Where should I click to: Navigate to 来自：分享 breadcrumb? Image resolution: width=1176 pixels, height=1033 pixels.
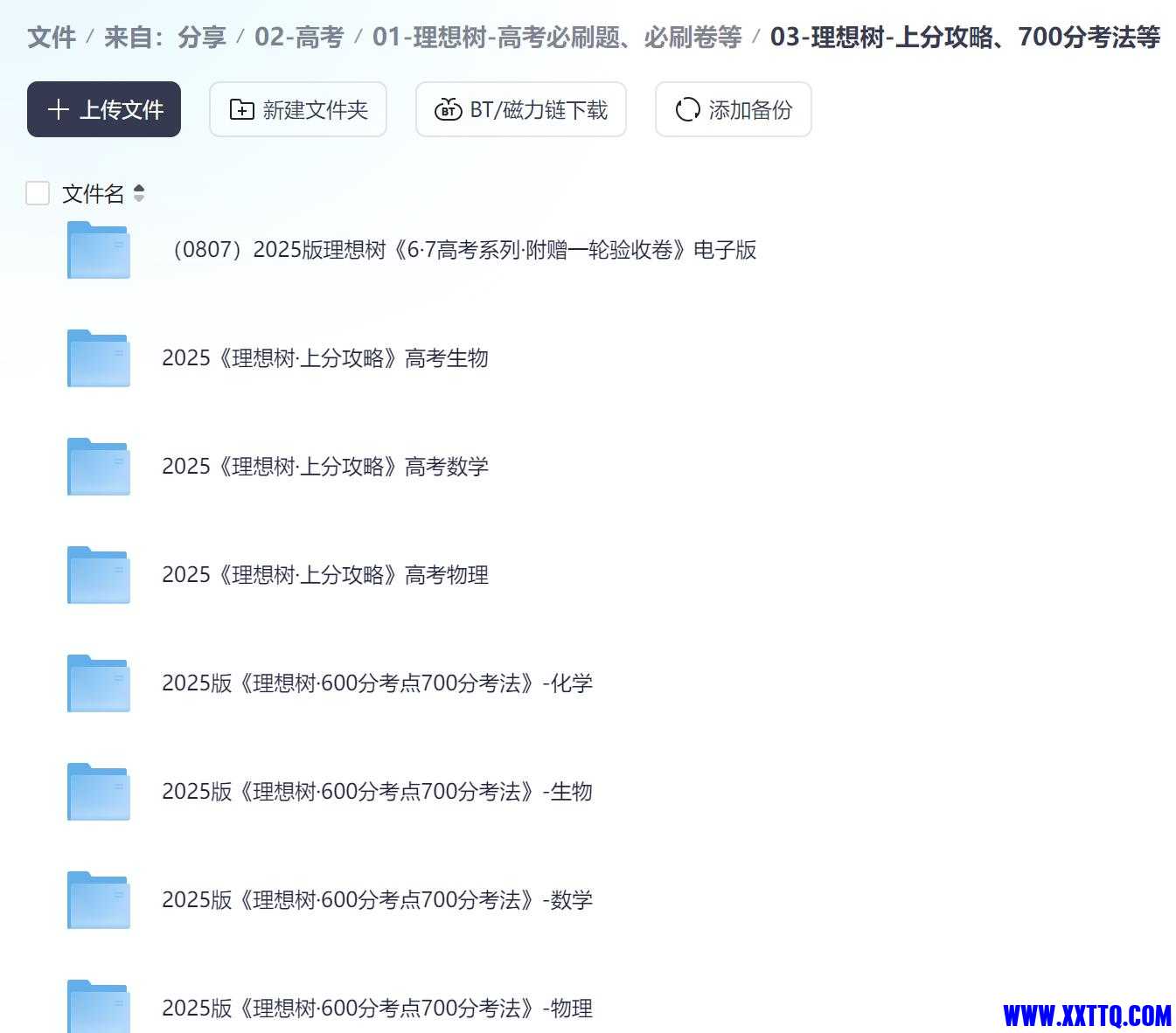click(165, 37)
